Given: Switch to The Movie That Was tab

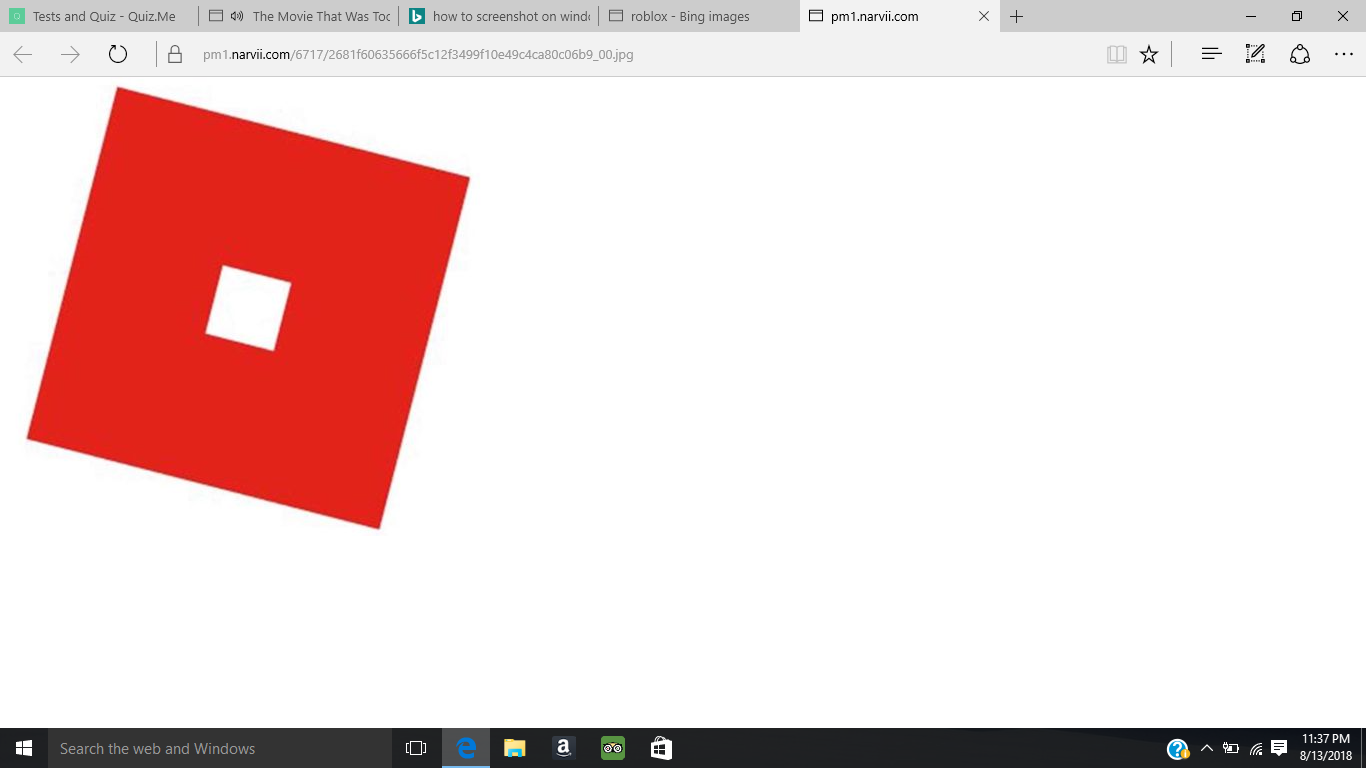Looking at the screenshot, I should (x=298, y=16).
